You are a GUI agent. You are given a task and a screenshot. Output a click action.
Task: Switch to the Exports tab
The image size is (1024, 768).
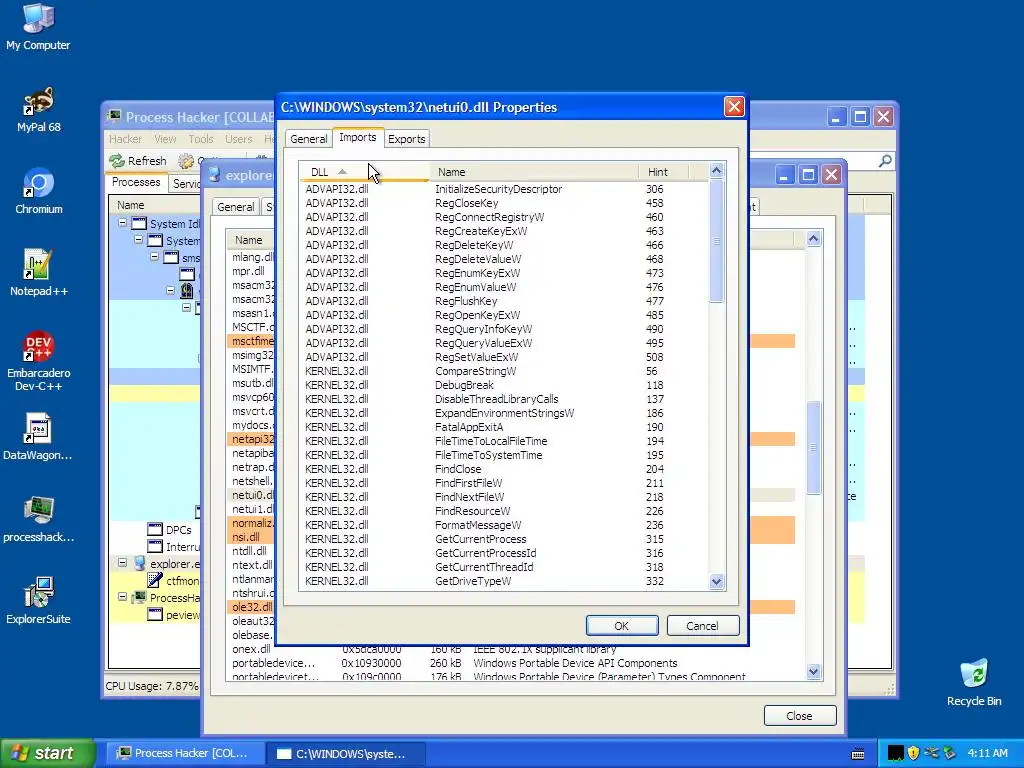(406, 139)
